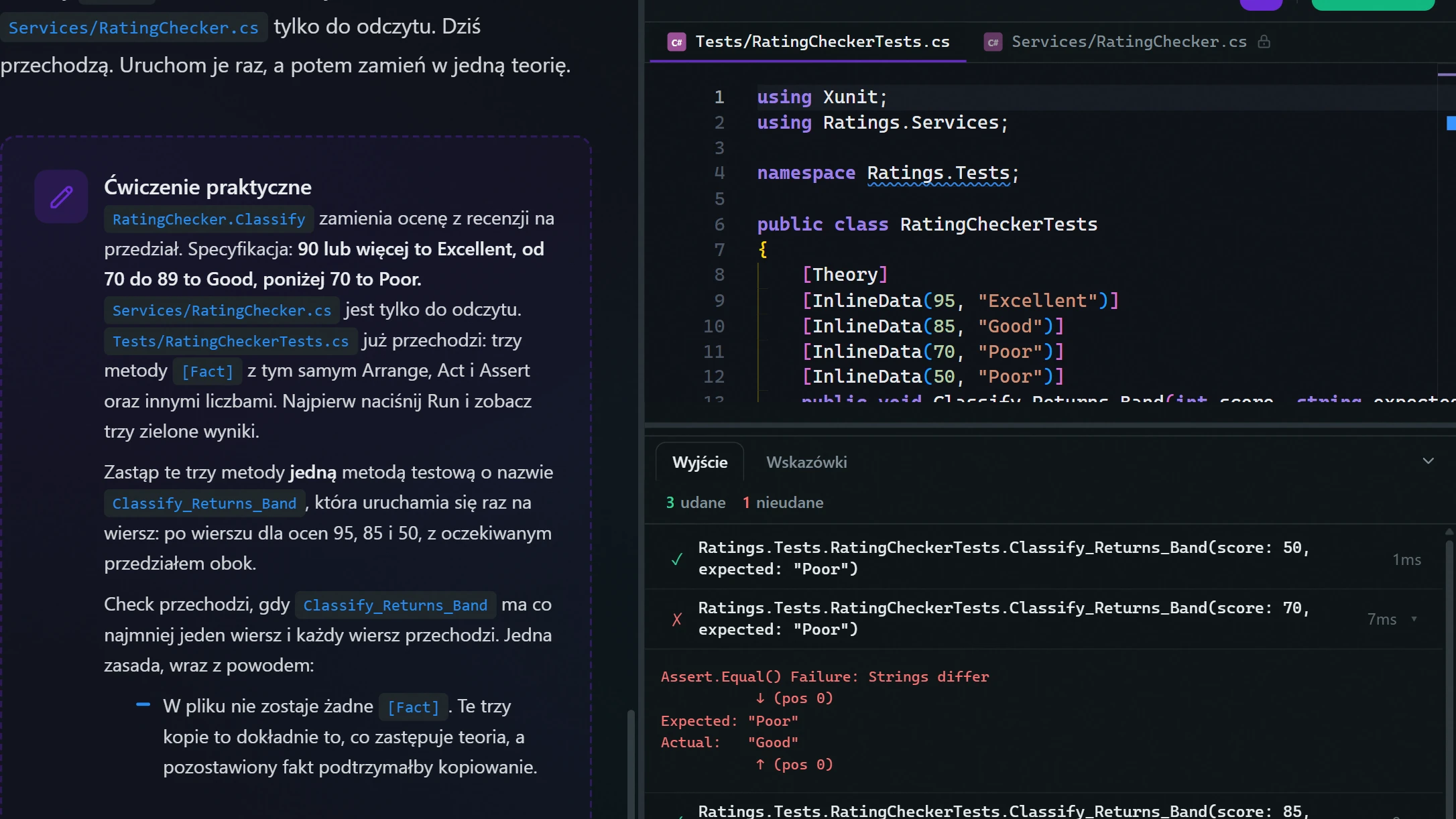Click the failed score 70 test row
Image resolution: width=1456 pixels, height=819 pixels.
pyautogui.click(x=1044, y=619)
